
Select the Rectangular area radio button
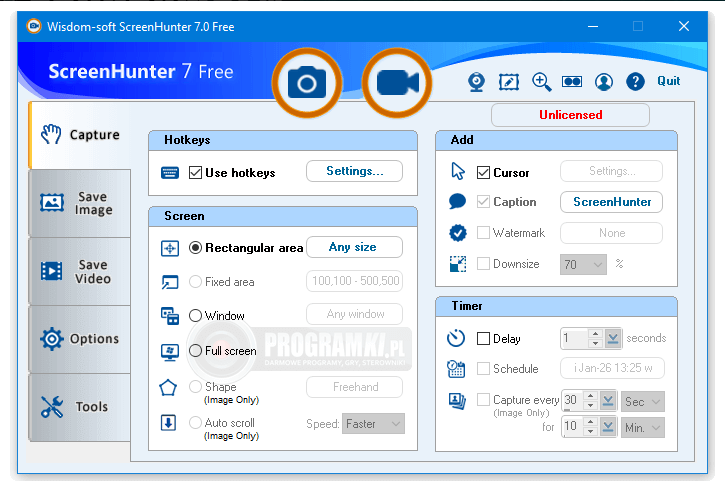tap(196, 248)
